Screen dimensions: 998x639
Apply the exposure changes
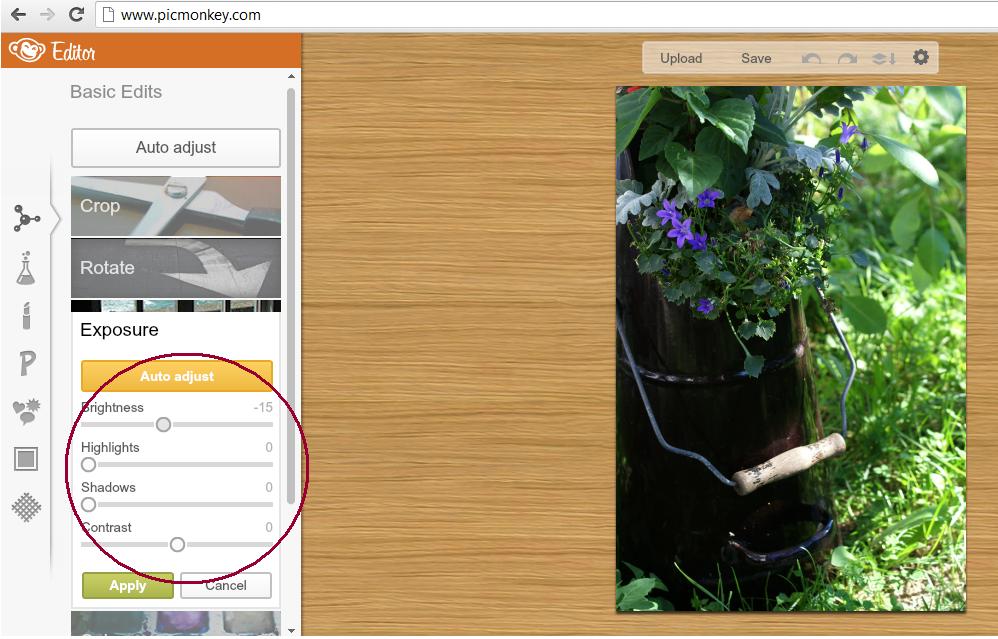(128, 585)
